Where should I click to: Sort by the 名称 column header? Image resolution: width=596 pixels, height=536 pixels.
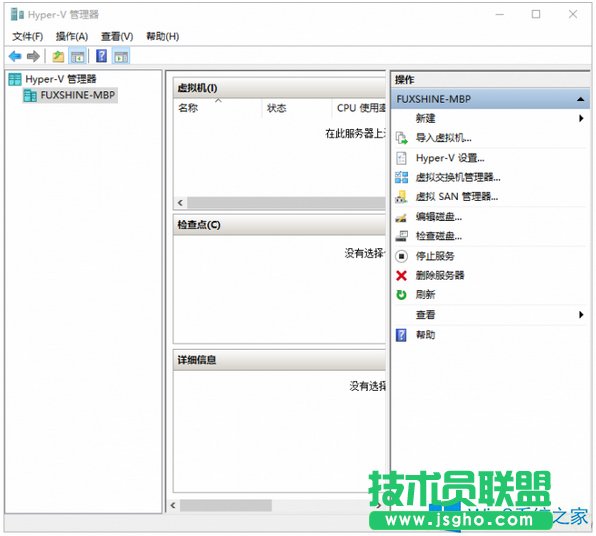tap(217, 108)
